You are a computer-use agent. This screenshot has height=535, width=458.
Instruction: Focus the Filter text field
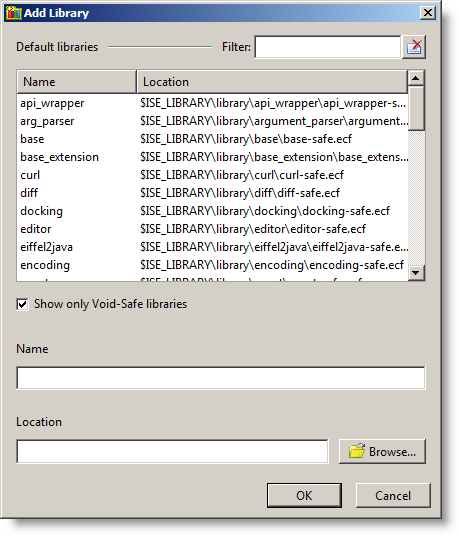coord(328,47)
